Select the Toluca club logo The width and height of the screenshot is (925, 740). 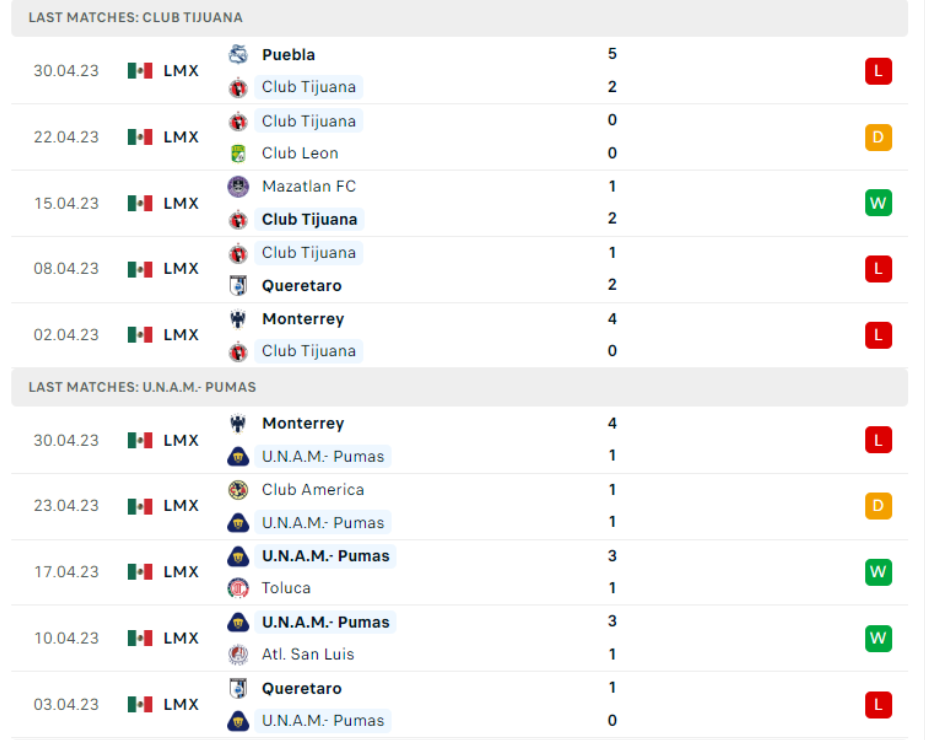[238, 588]
